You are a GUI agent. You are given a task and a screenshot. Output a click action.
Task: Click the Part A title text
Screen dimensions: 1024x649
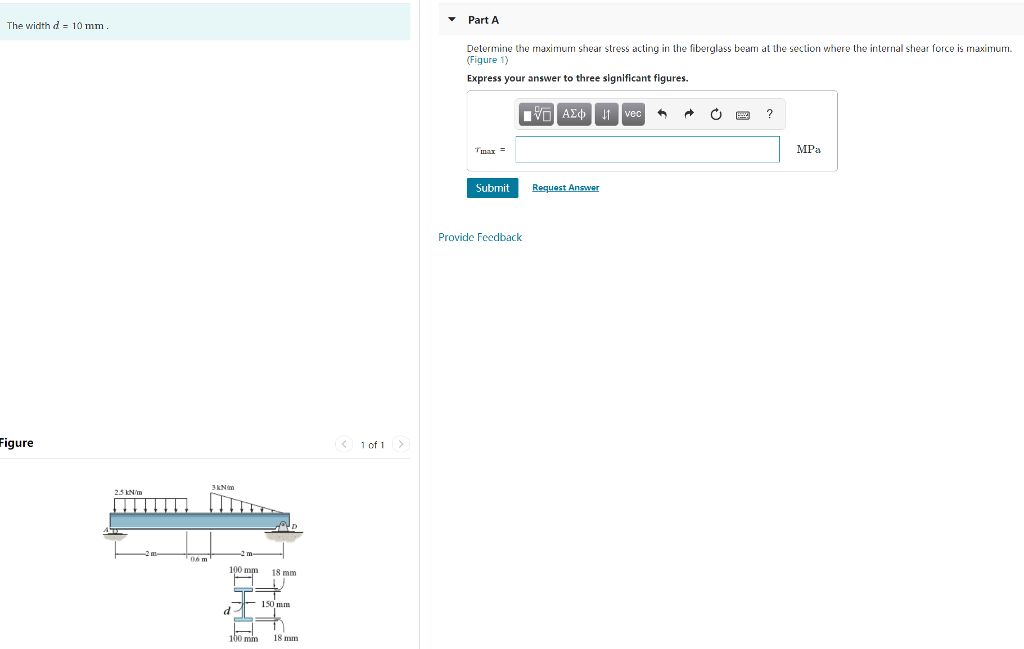pos(483,20)
